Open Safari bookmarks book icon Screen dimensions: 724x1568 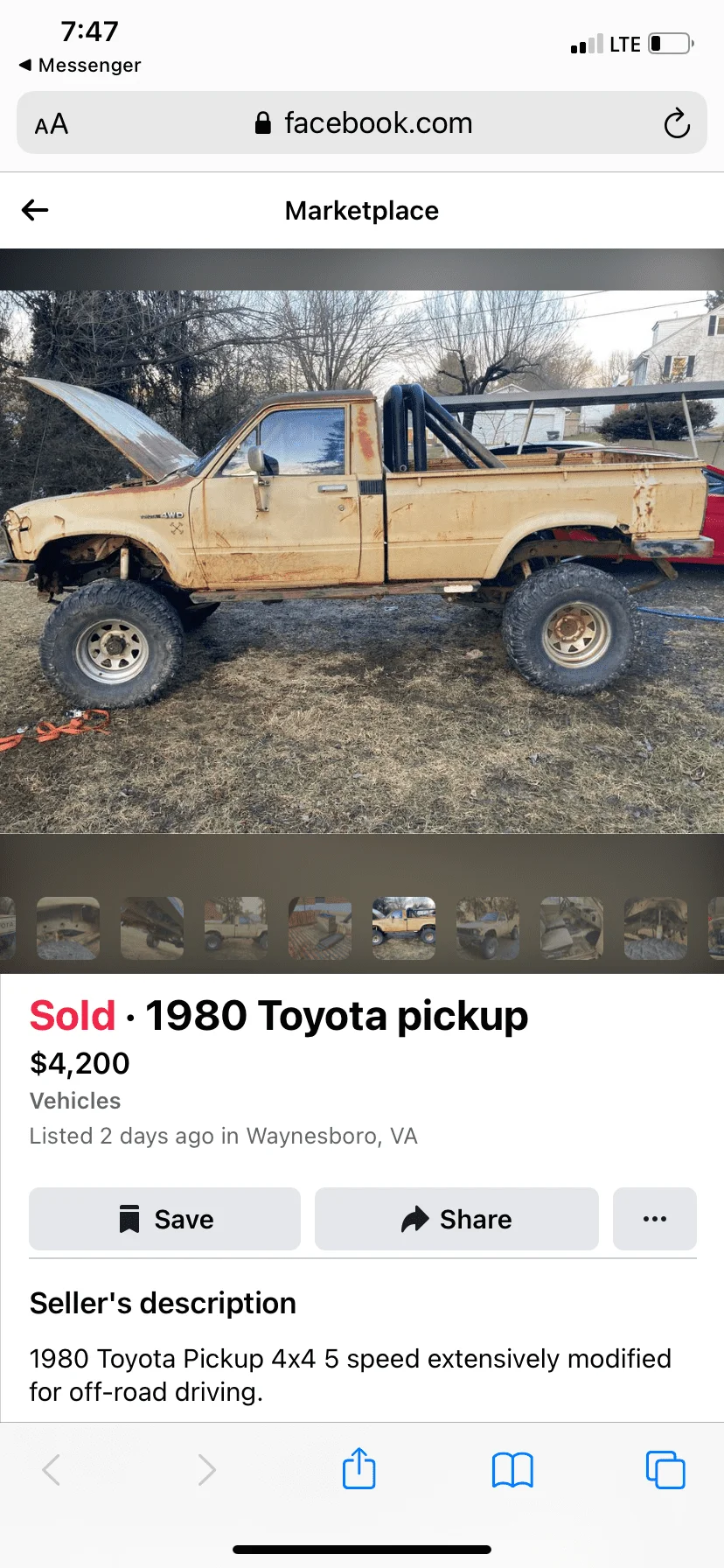pyautogui.click(x=512, y=1470)
